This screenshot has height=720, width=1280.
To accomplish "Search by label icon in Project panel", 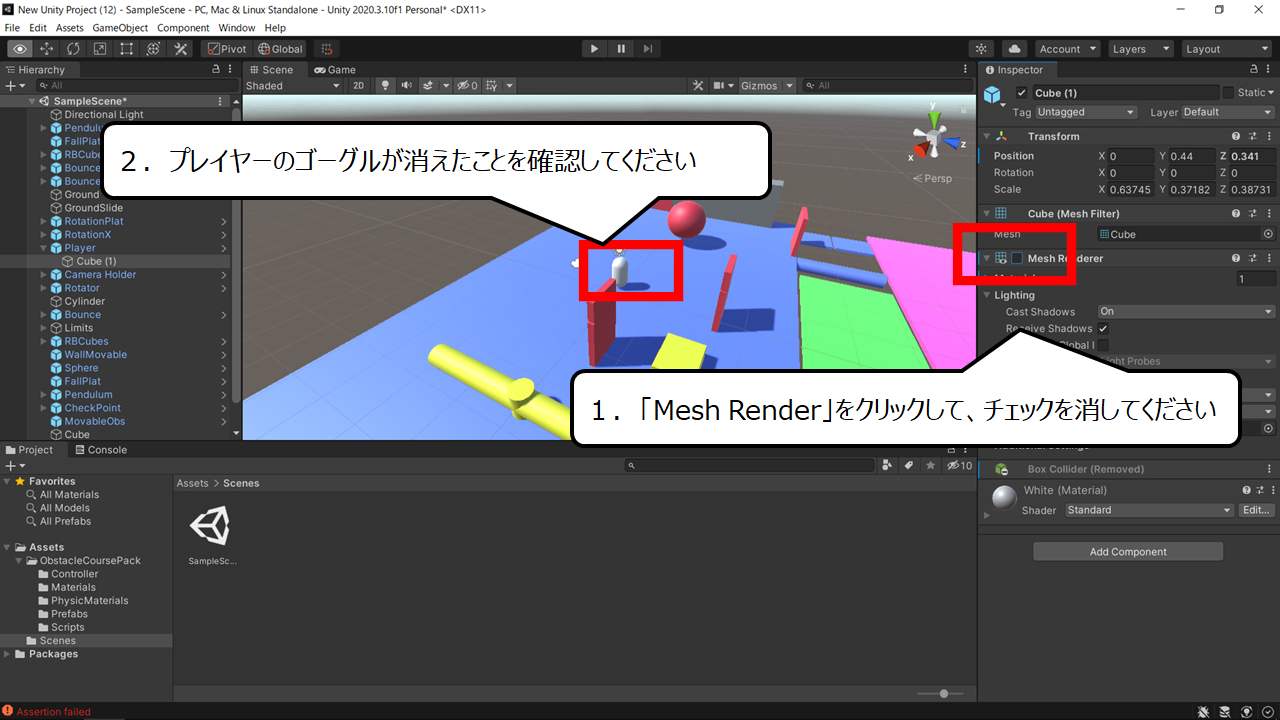I will pos(909,466).
